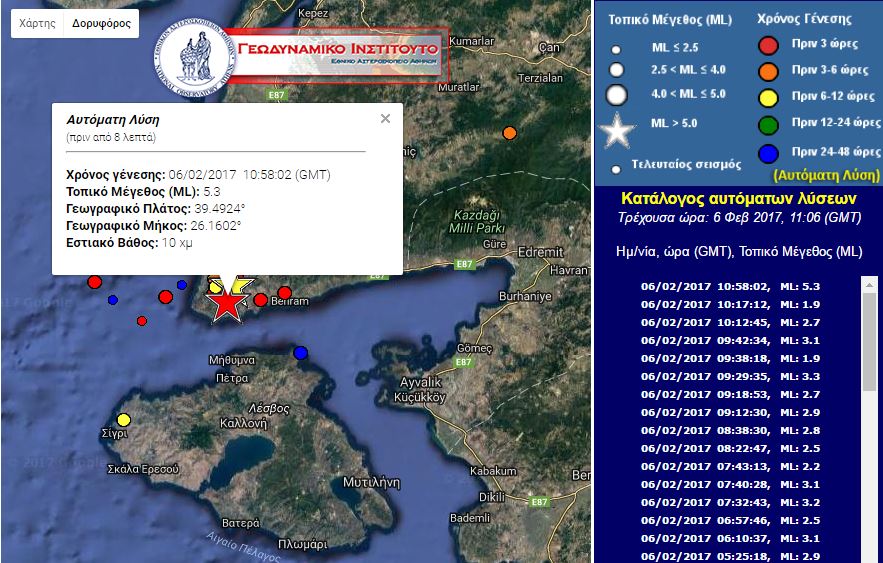Click the yellow earthquake circle near Σίγρι
Viewport: 883px width, 563px height.
click(x=123, y=419)
